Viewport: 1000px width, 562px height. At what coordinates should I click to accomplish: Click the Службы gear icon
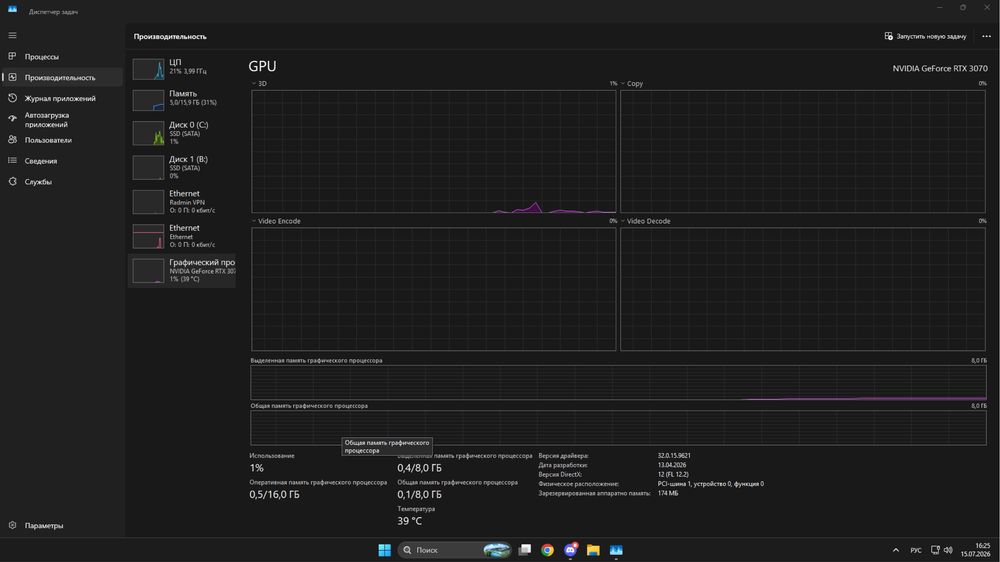pyautogui.click(x=12, y=182)
